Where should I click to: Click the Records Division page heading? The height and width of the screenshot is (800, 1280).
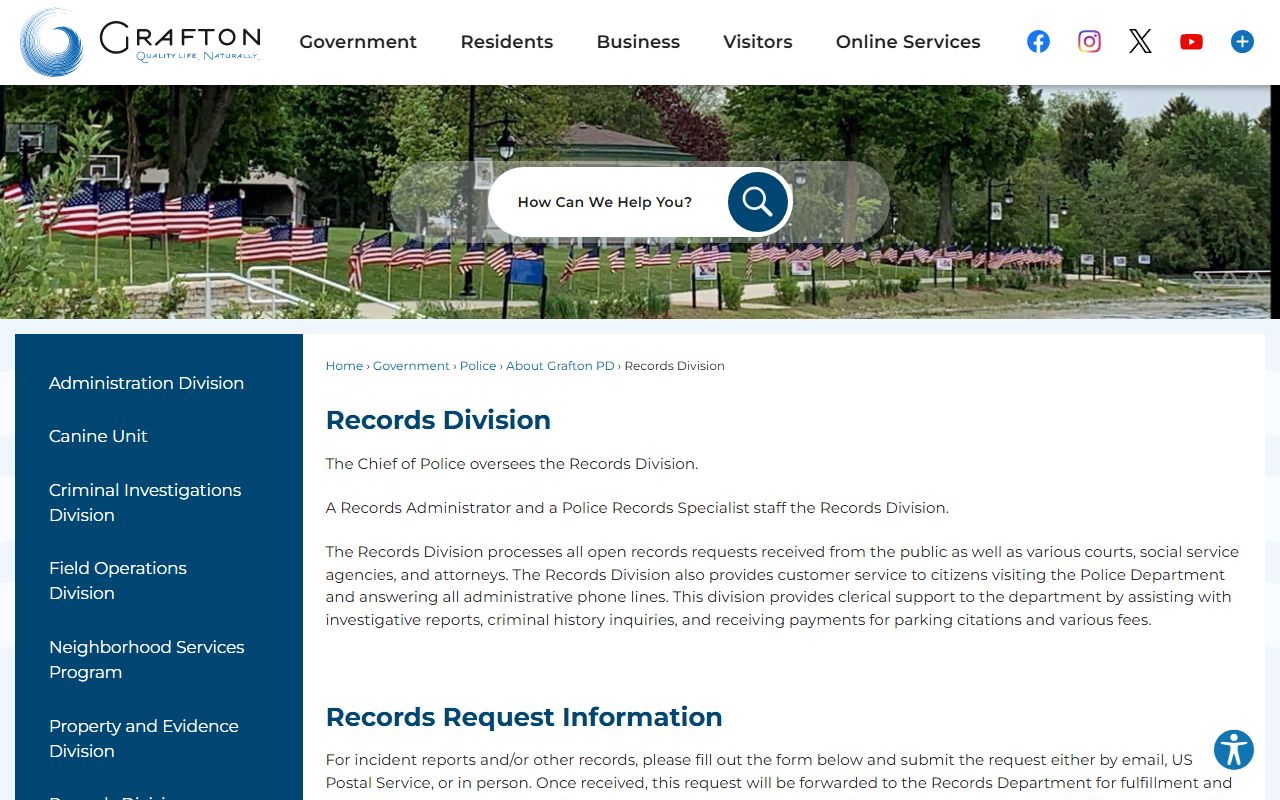[x=438, y=420]
